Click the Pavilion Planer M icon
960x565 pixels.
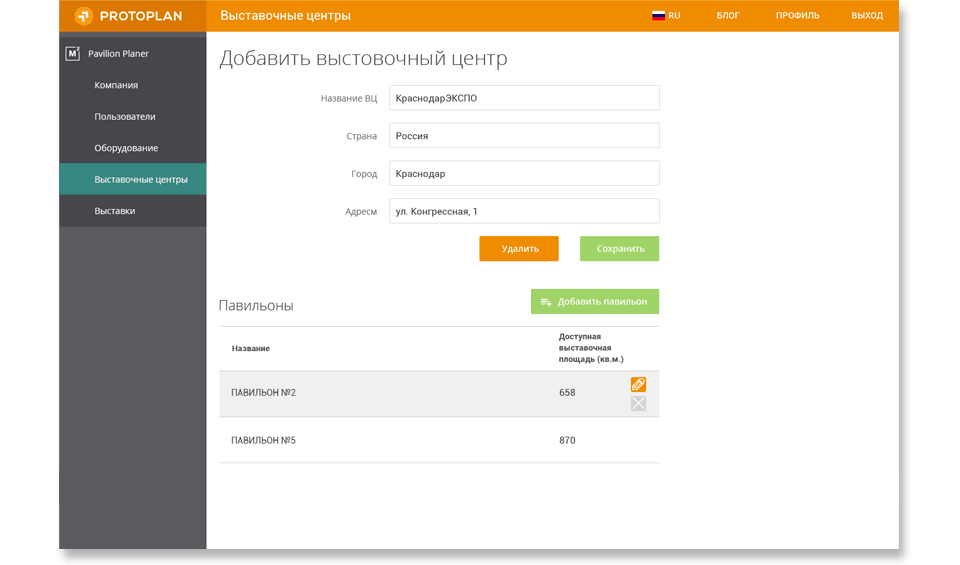[x=73, y=54]
